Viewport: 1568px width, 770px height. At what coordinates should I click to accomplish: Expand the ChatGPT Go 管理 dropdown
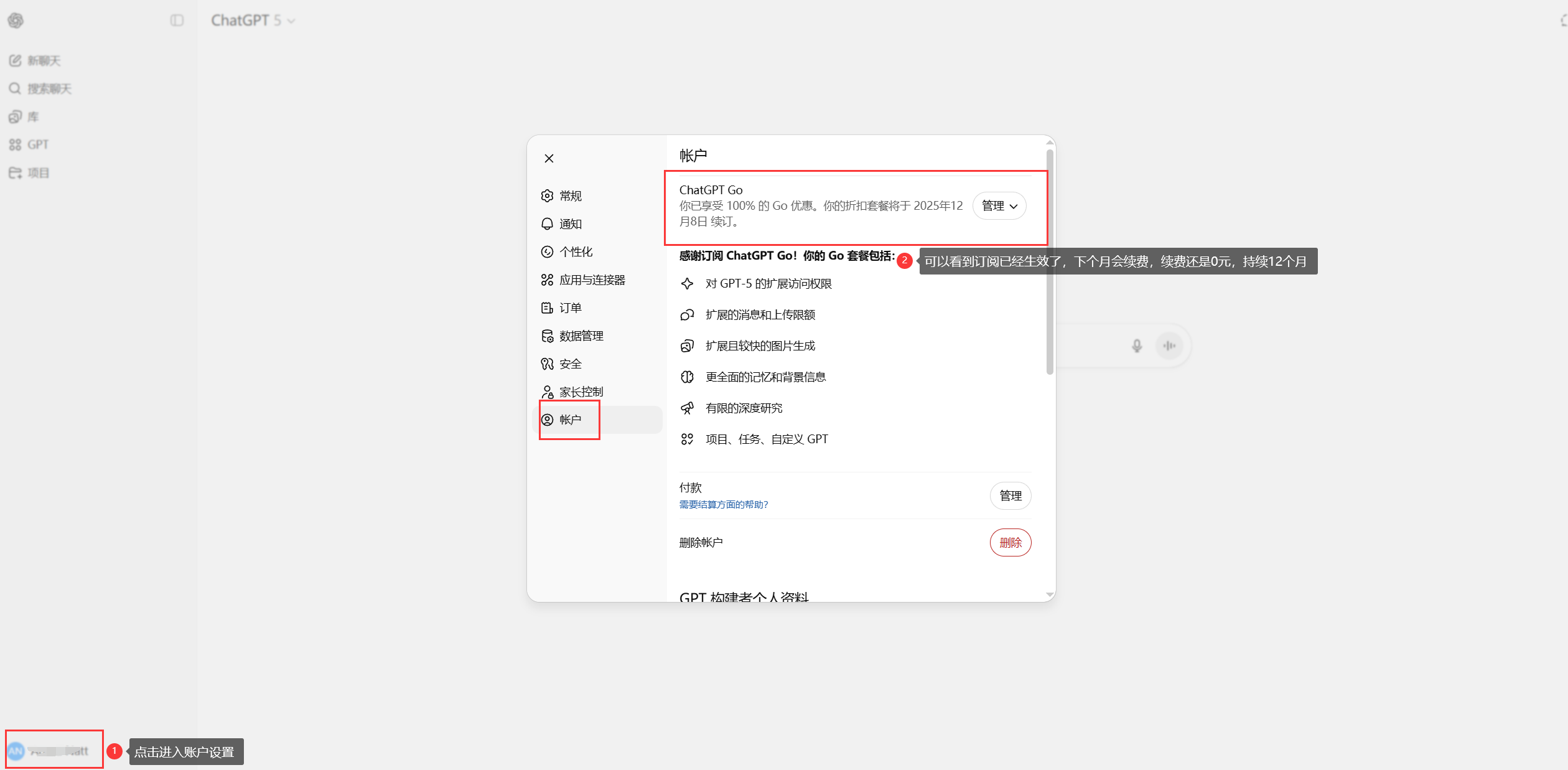click(999, 206)
